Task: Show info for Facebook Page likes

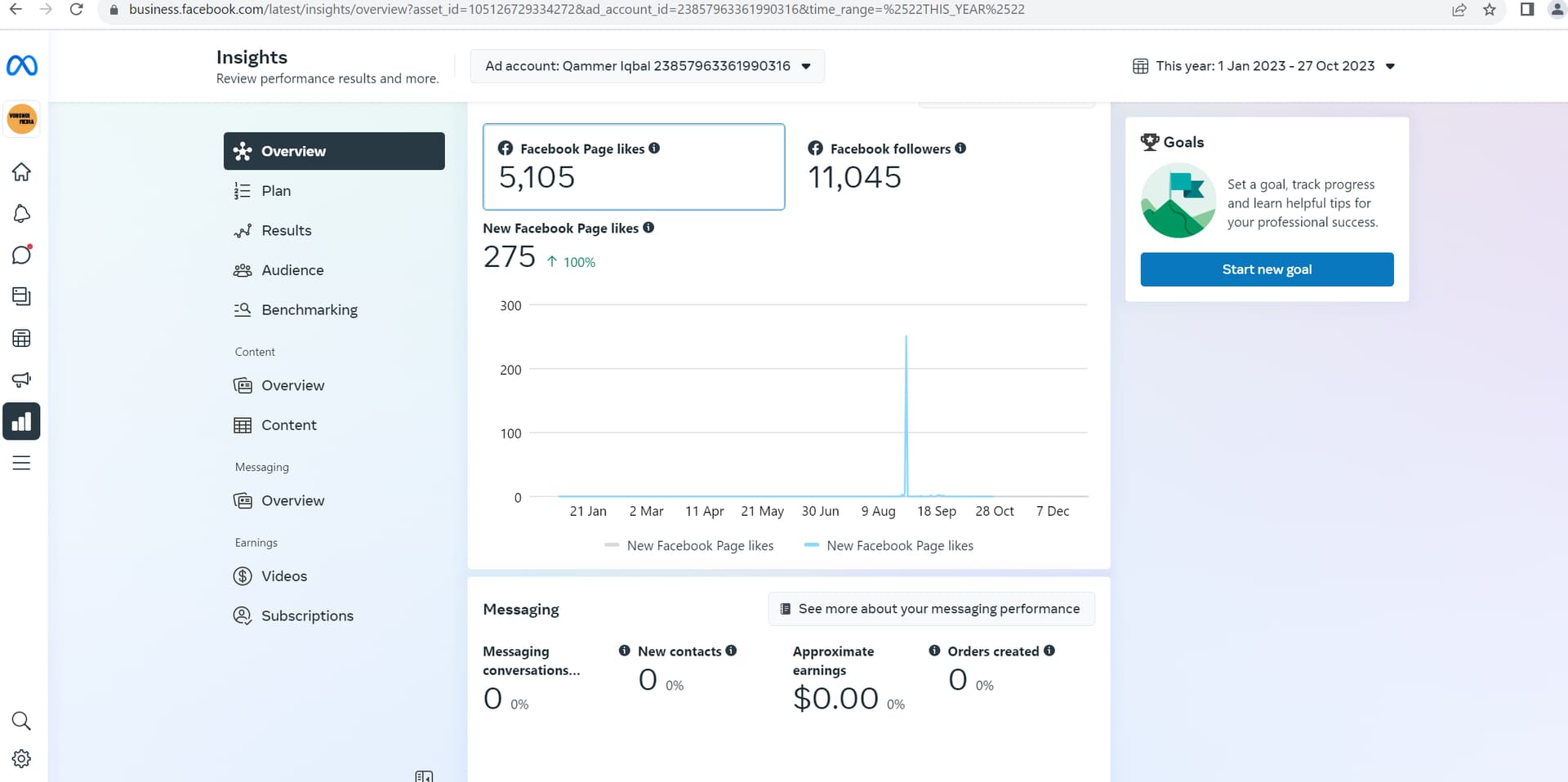Action: tap(654, 148)
